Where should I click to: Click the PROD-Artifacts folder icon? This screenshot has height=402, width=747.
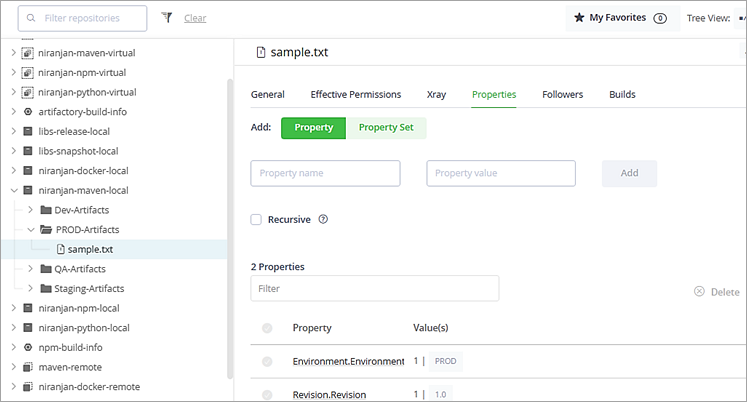pos(45,229)
